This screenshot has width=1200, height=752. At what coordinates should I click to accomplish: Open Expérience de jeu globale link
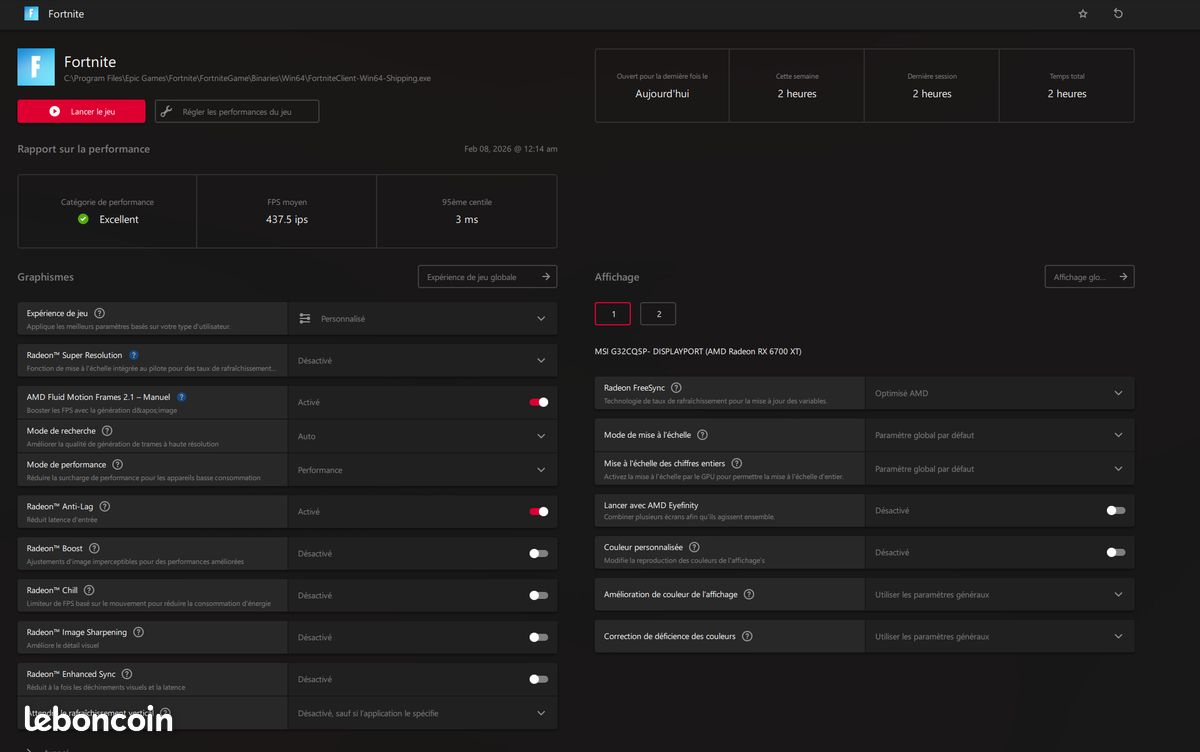[487, 277]
